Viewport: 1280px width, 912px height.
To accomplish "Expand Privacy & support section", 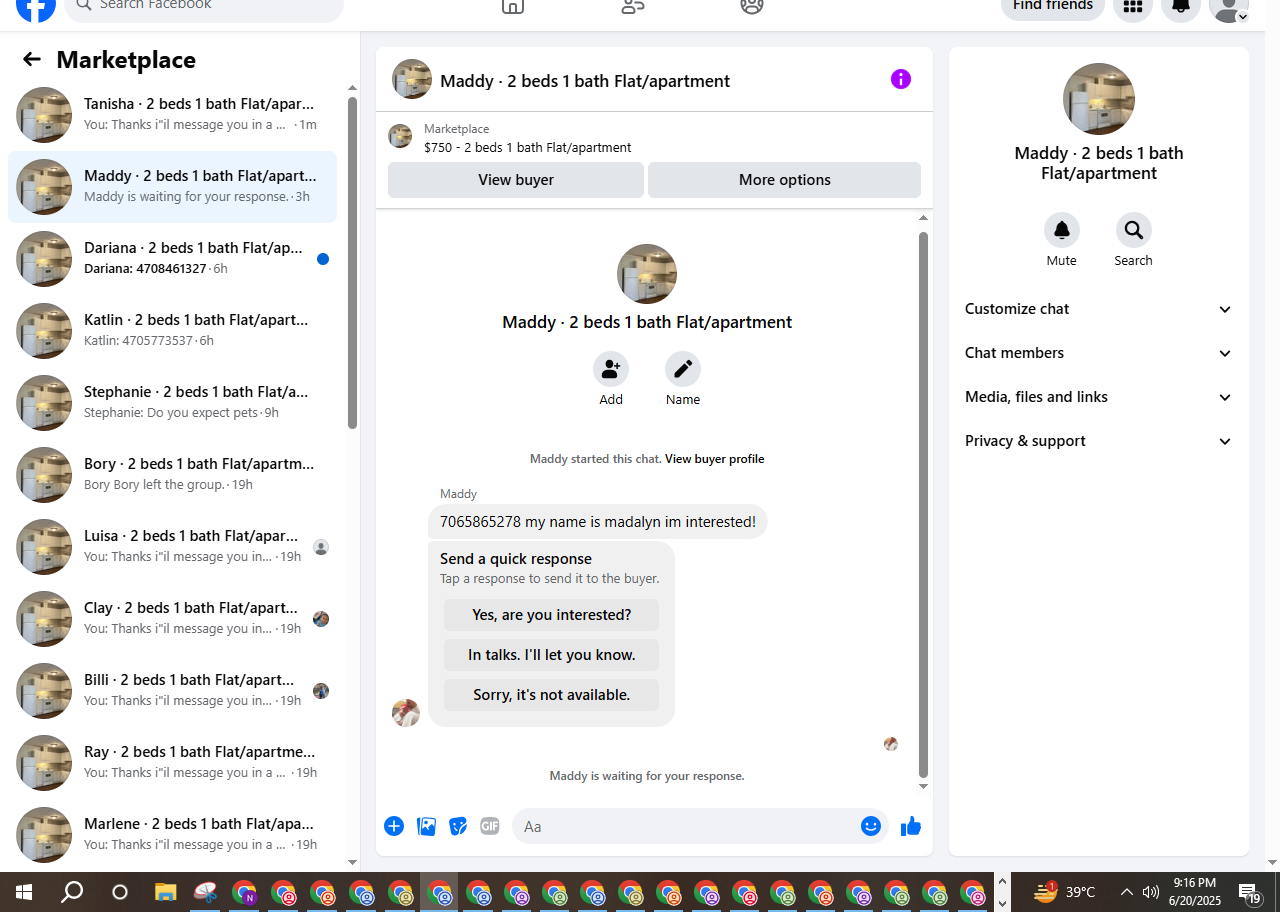I will (x=1099, y=441).
